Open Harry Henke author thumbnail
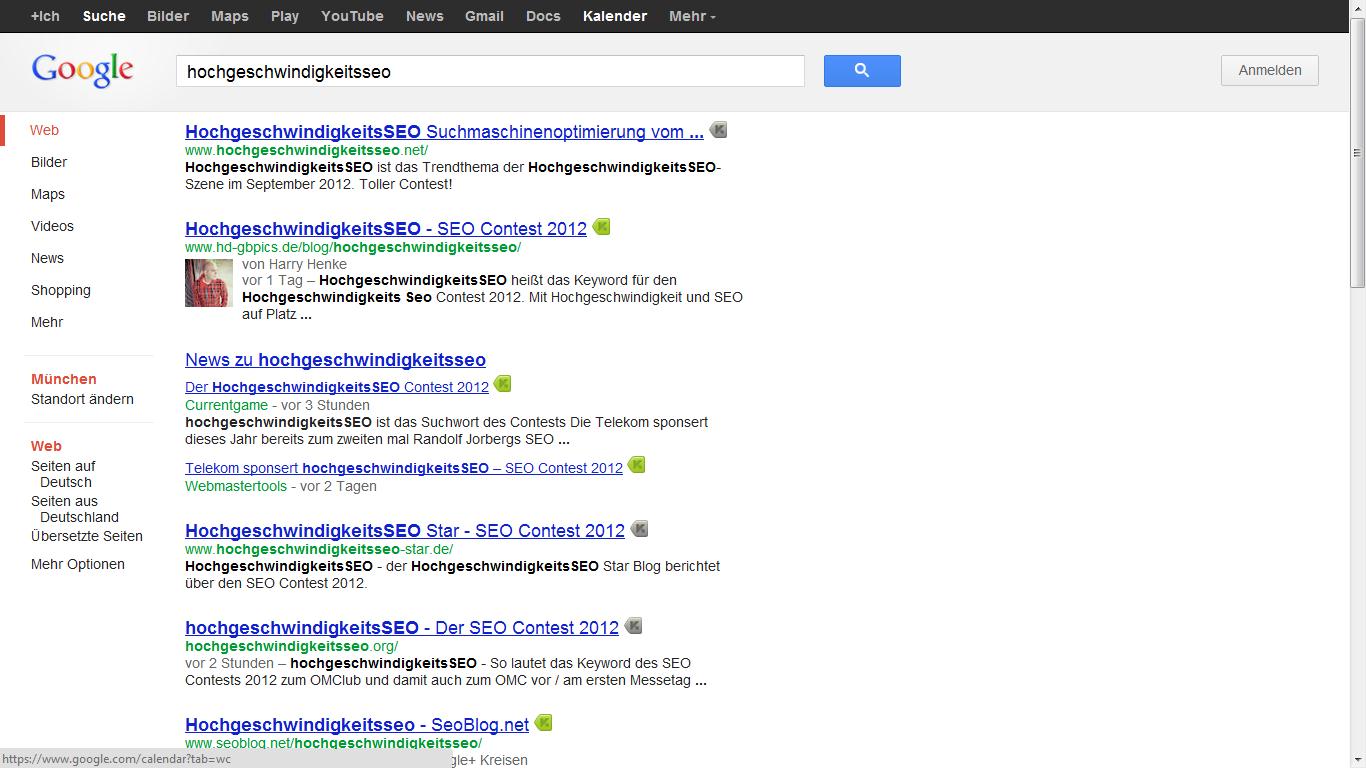 click(x=209, y=283)
